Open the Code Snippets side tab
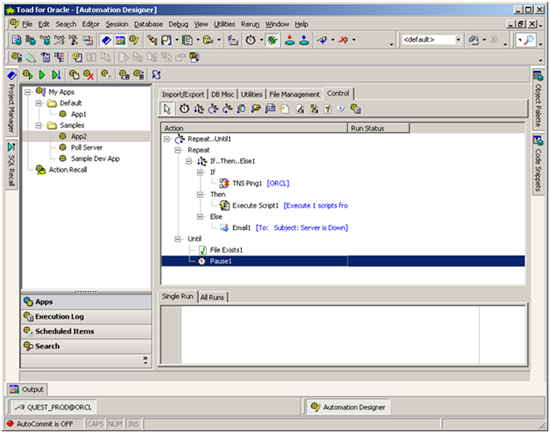Image resolution: width=550 pixels, height=433 pixels. (538, 165)
